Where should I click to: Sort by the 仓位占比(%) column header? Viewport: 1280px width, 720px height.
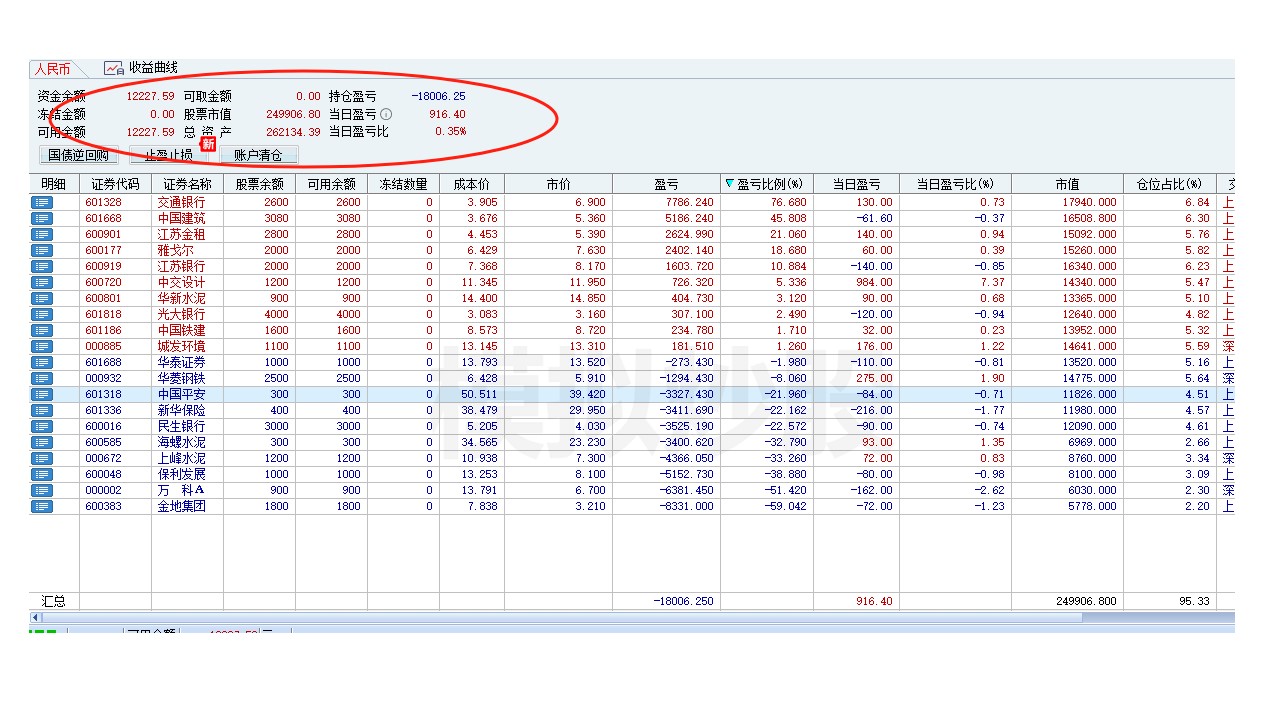(x=1169, y=184)
